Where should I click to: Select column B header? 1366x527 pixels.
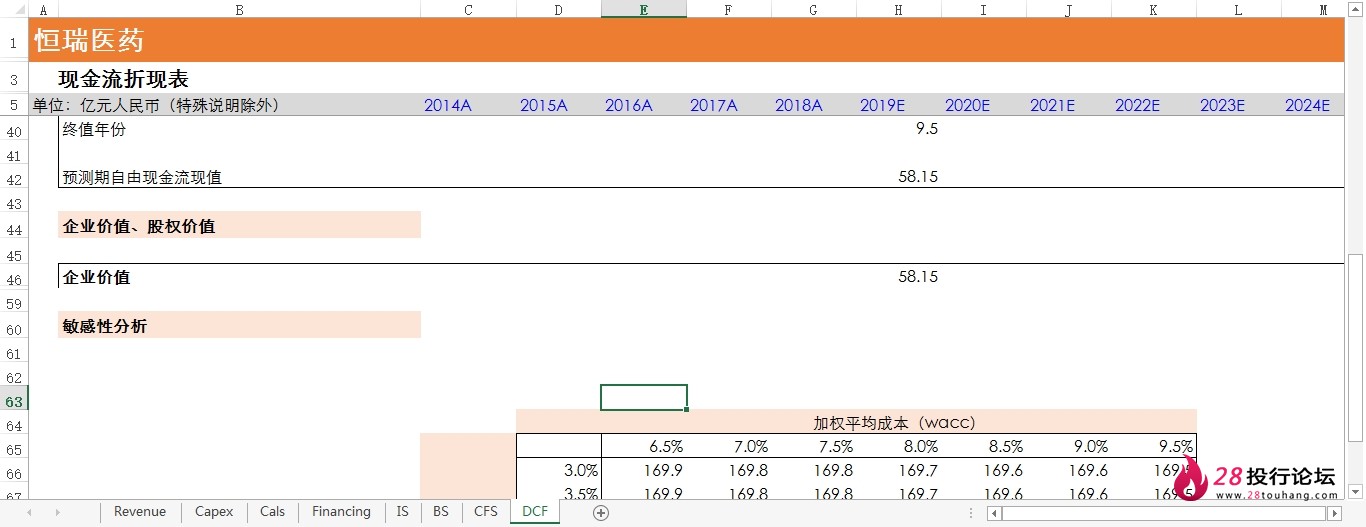point(239,9)
